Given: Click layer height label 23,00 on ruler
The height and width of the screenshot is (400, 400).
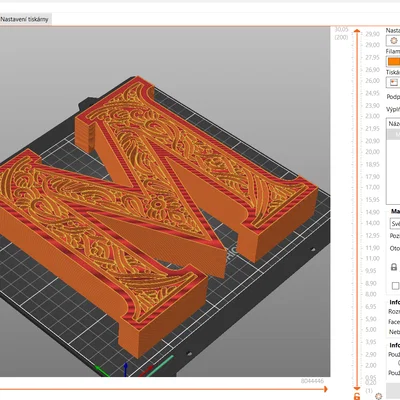Looking at the screenshot, I should pyautogui.click(x=372, y=116).
